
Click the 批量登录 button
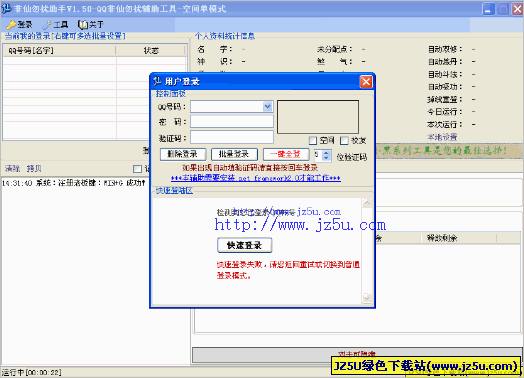pyautogui.click(x=234, y=154)
